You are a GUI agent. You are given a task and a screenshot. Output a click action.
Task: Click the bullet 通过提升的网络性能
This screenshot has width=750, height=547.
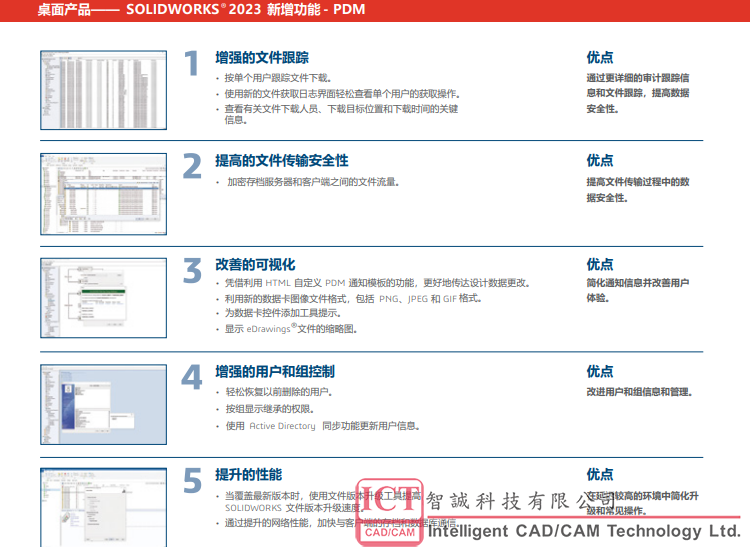coord(341,523)
